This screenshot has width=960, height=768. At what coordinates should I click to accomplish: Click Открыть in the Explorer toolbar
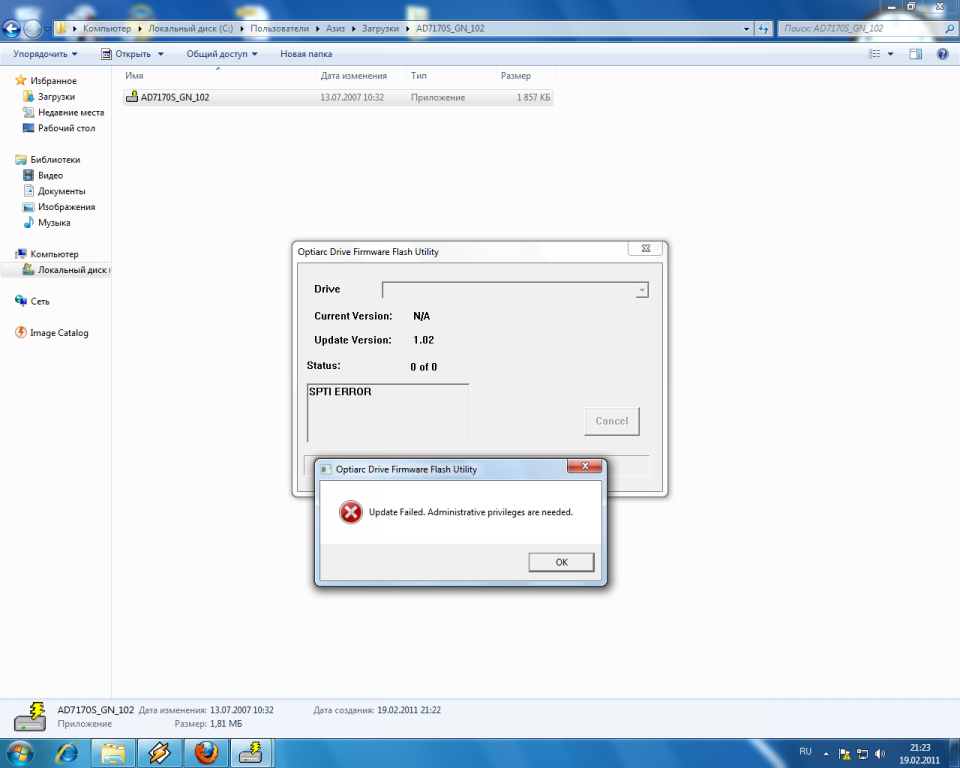click(x=126, y=54)
